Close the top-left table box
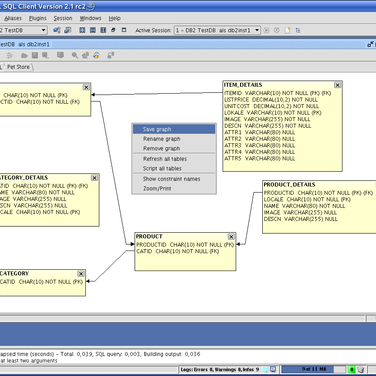 click(x=86, y=87)
